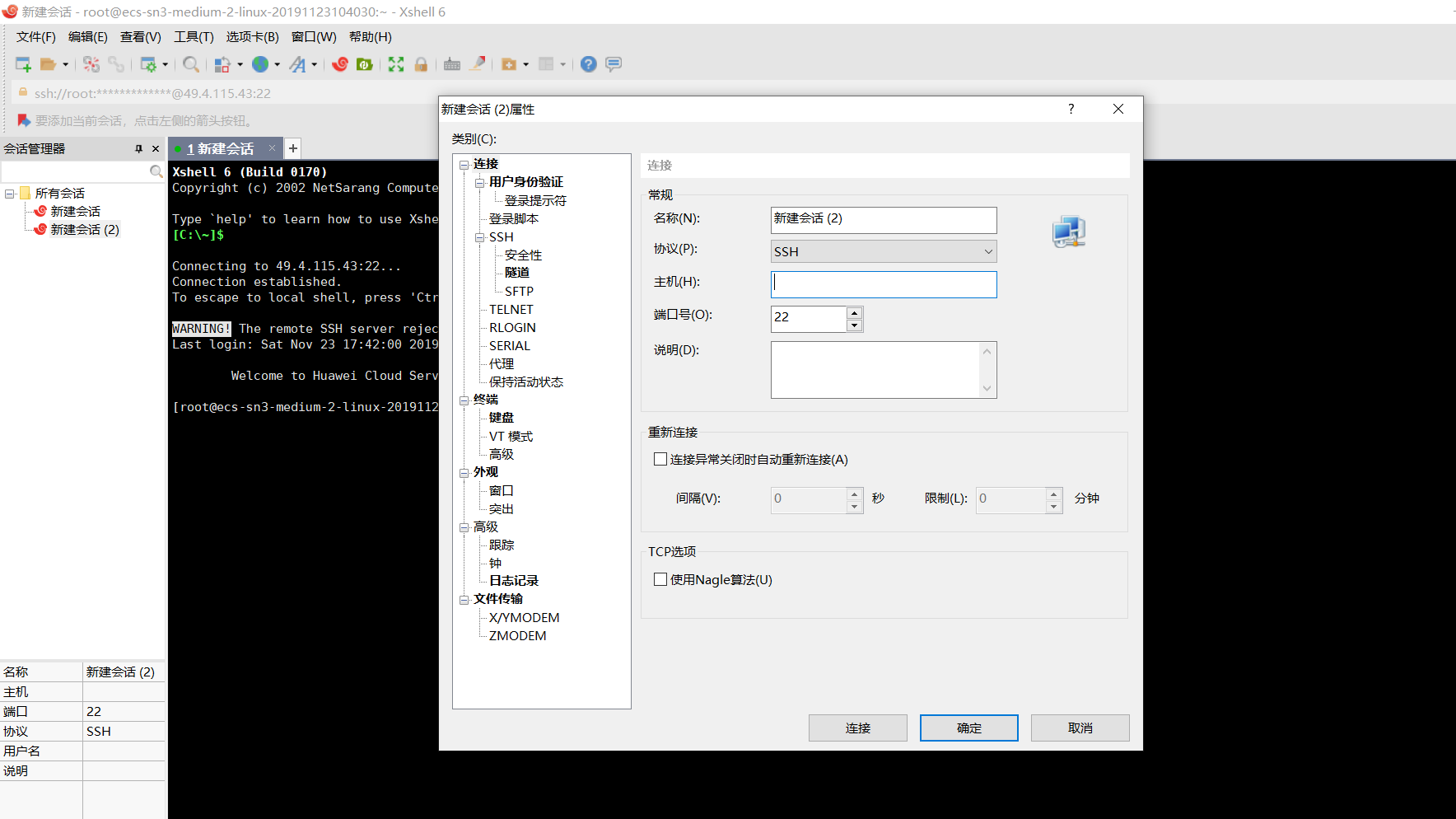1456x819 pixels.
Task: Click the chat feedback bubble icon
Action: [614, 64]
